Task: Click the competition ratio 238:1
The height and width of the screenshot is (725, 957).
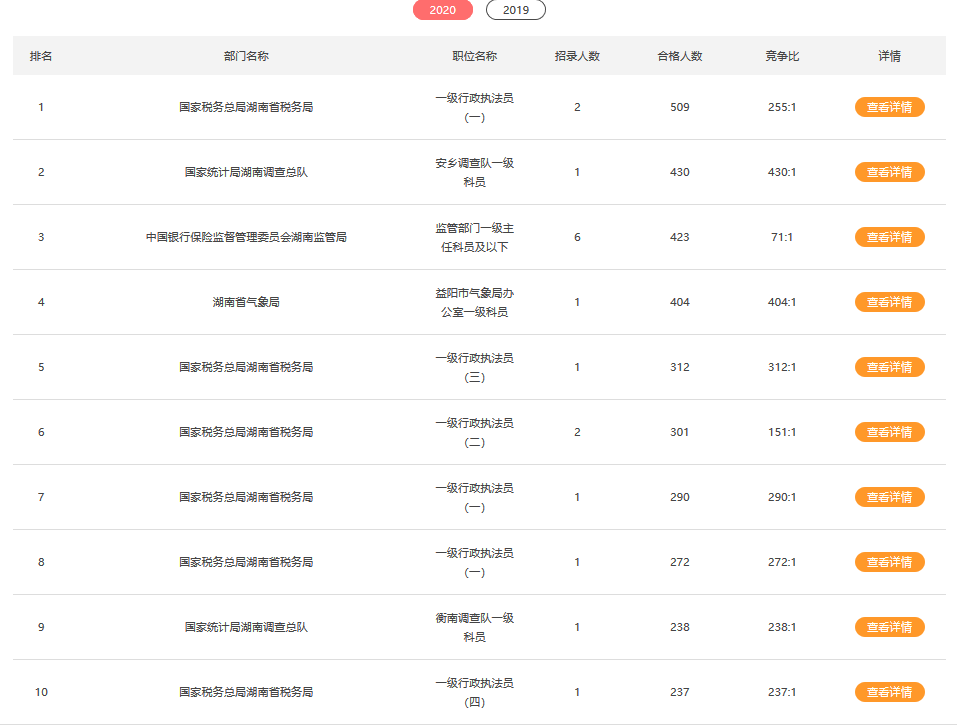Action: pos(782,627)
